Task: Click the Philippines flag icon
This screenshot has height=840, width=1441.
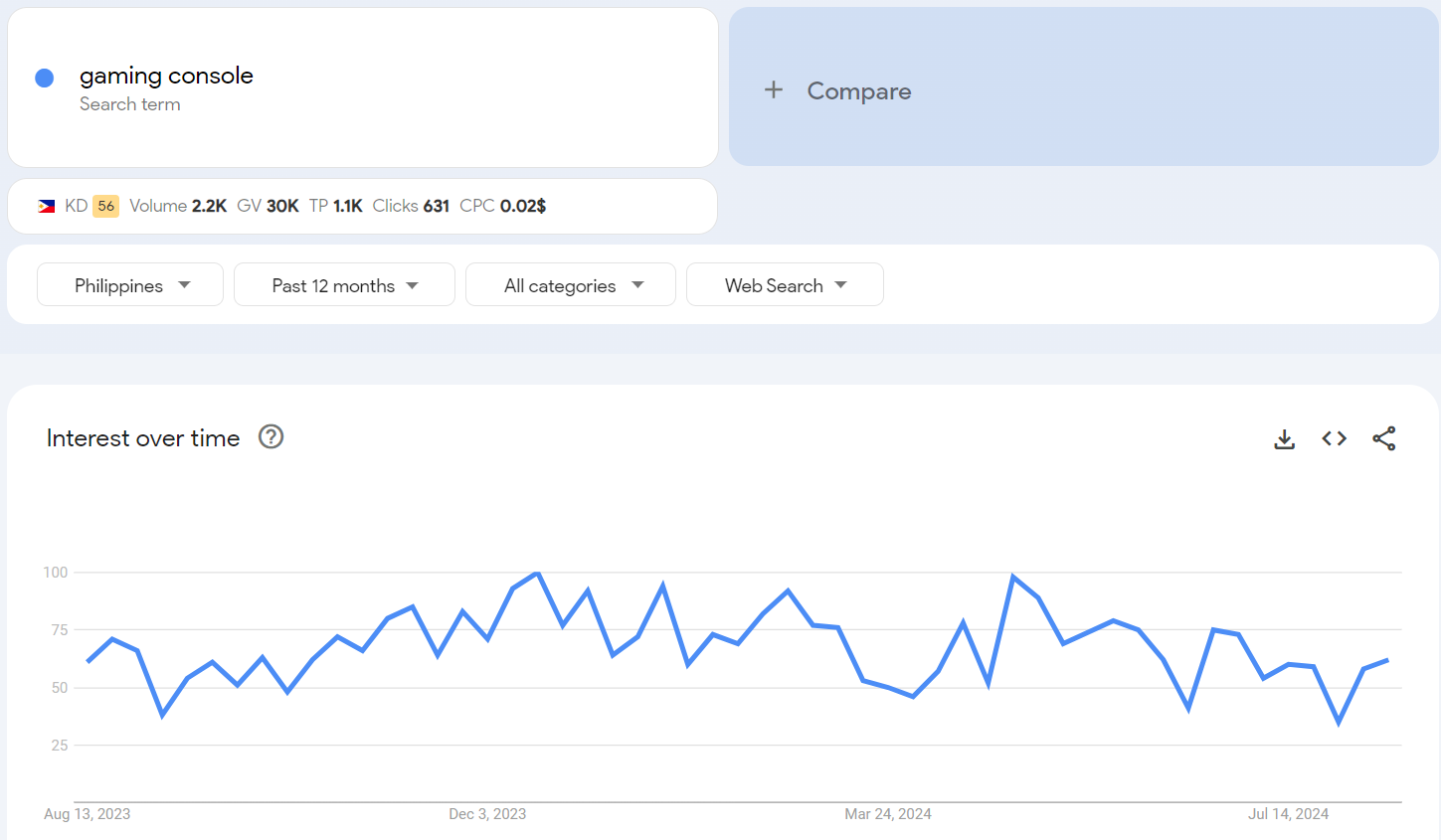Action: 47,207
